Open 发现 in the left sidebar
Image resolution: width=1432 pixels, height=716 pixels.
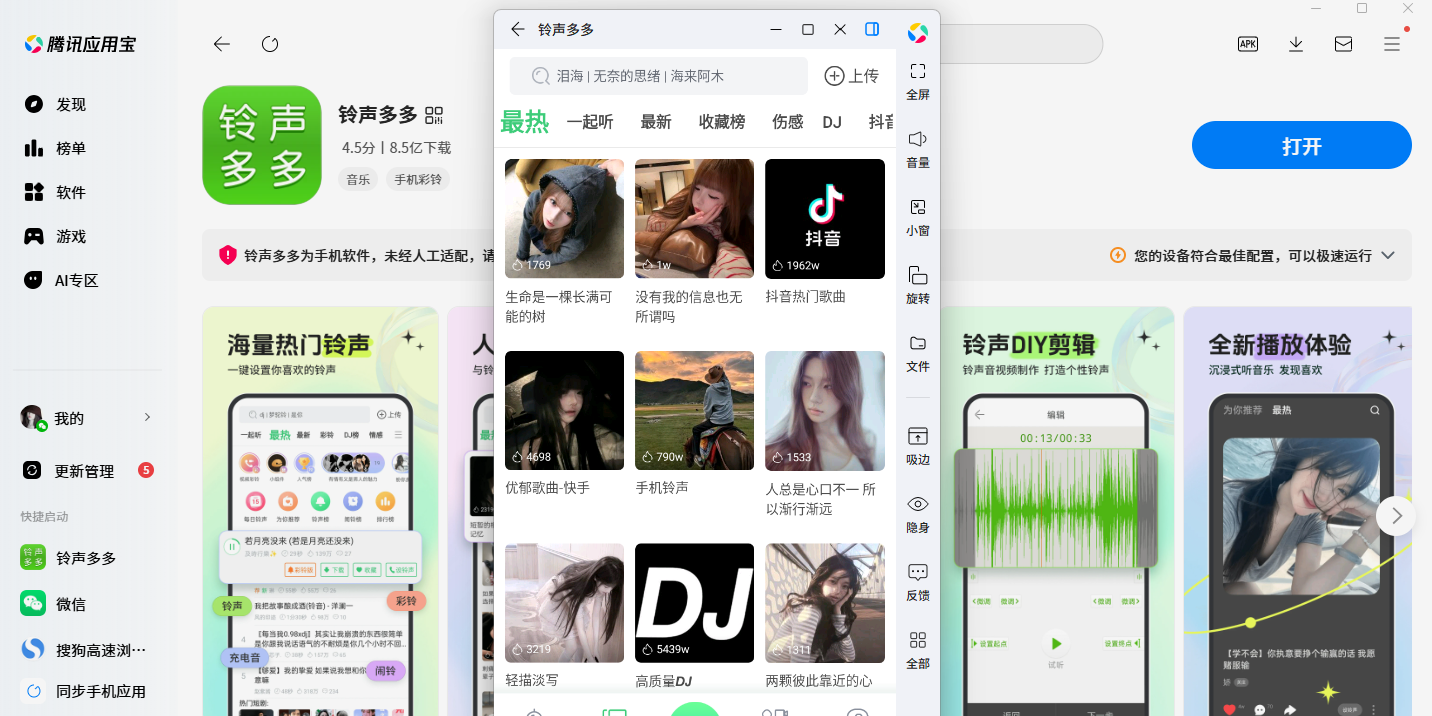tap(71, 104)
